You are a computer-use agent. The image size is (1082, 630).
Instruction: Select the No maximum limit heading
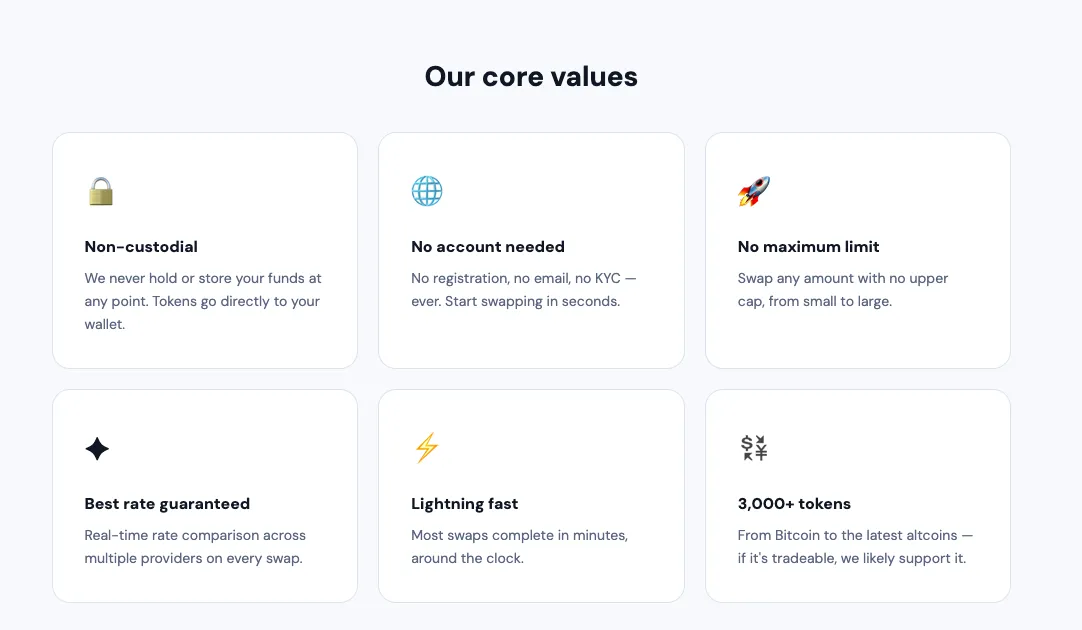(x=808, y=246)
